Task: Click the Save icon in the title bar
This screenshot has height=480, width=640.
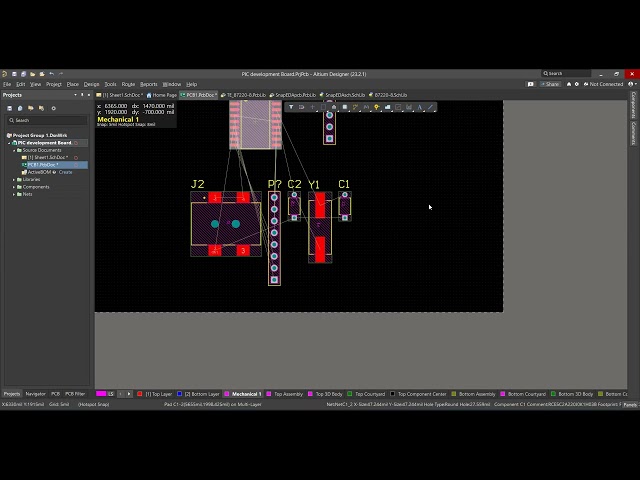Action: click(14, 74)
